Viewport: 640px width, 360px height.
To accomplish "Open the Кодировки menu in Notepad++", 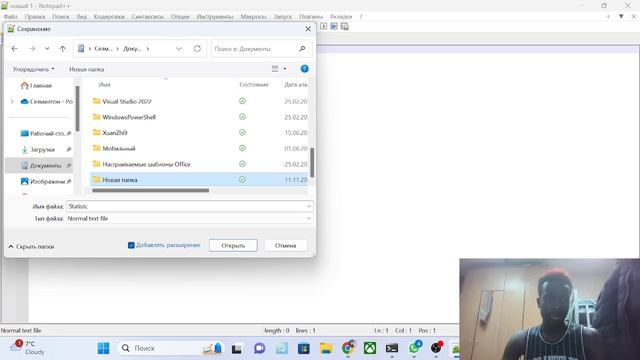I will (x=109, y=17).
